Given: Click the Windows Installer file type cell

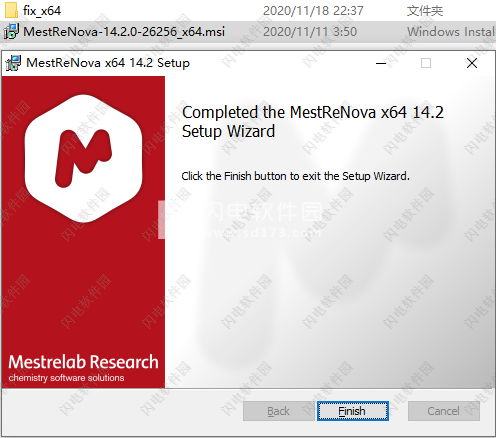Looking at the screenshot, I should coord(451,32).
